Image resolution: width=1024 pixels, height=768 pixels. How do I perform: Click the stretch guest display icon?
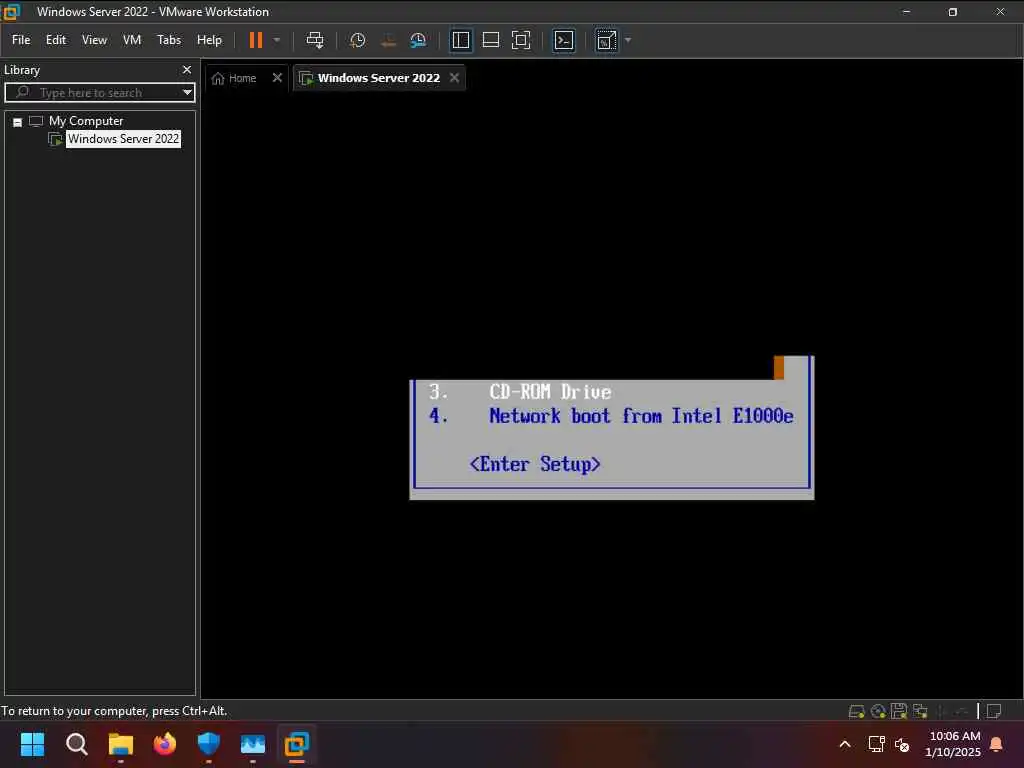pos(606,40)
